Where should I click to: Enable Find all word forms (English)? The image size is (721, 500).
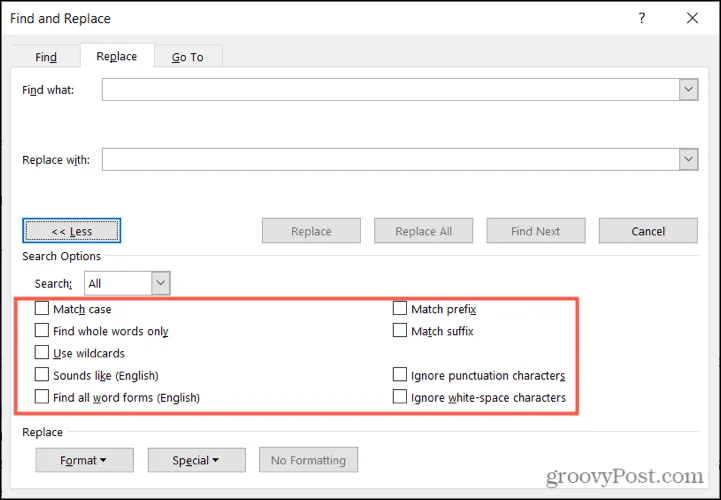[x=42, y=397]
